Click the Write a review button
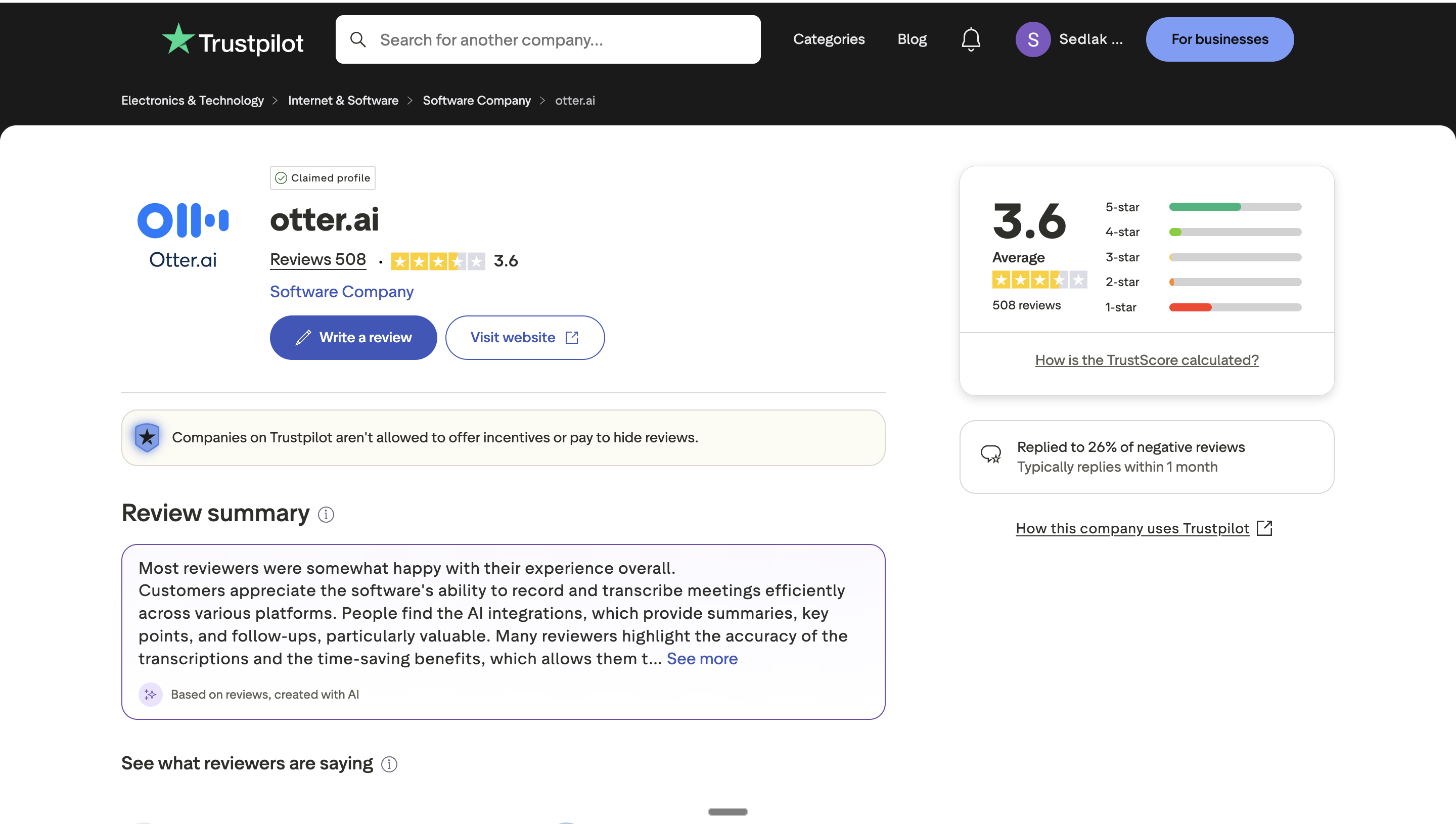The width and height of the screenshot is (1456, 824). click(x=353, y=337)
